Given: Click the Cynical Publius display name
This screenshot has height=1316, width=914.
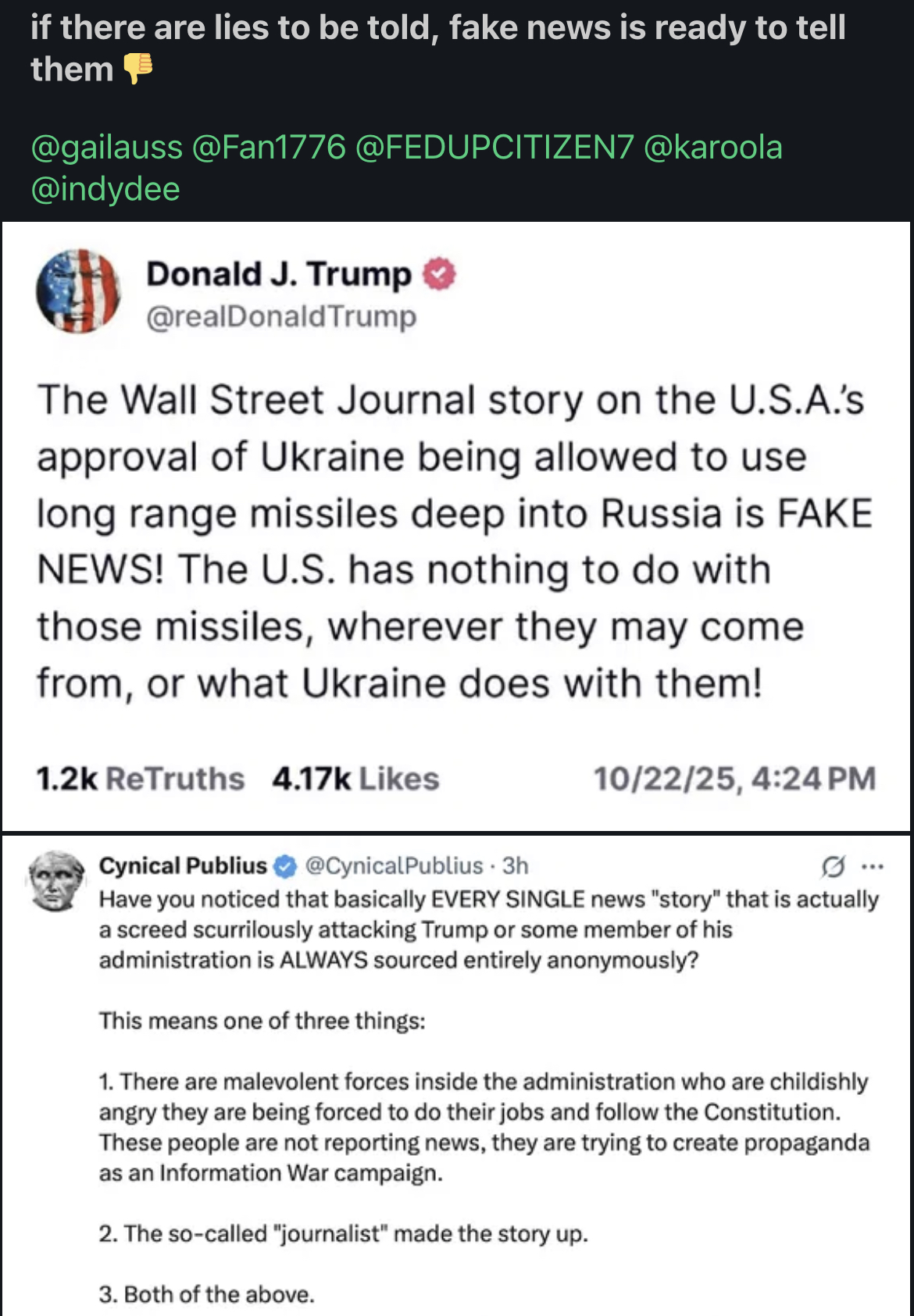Looking at the screenshot, I should tap(183, 865).
